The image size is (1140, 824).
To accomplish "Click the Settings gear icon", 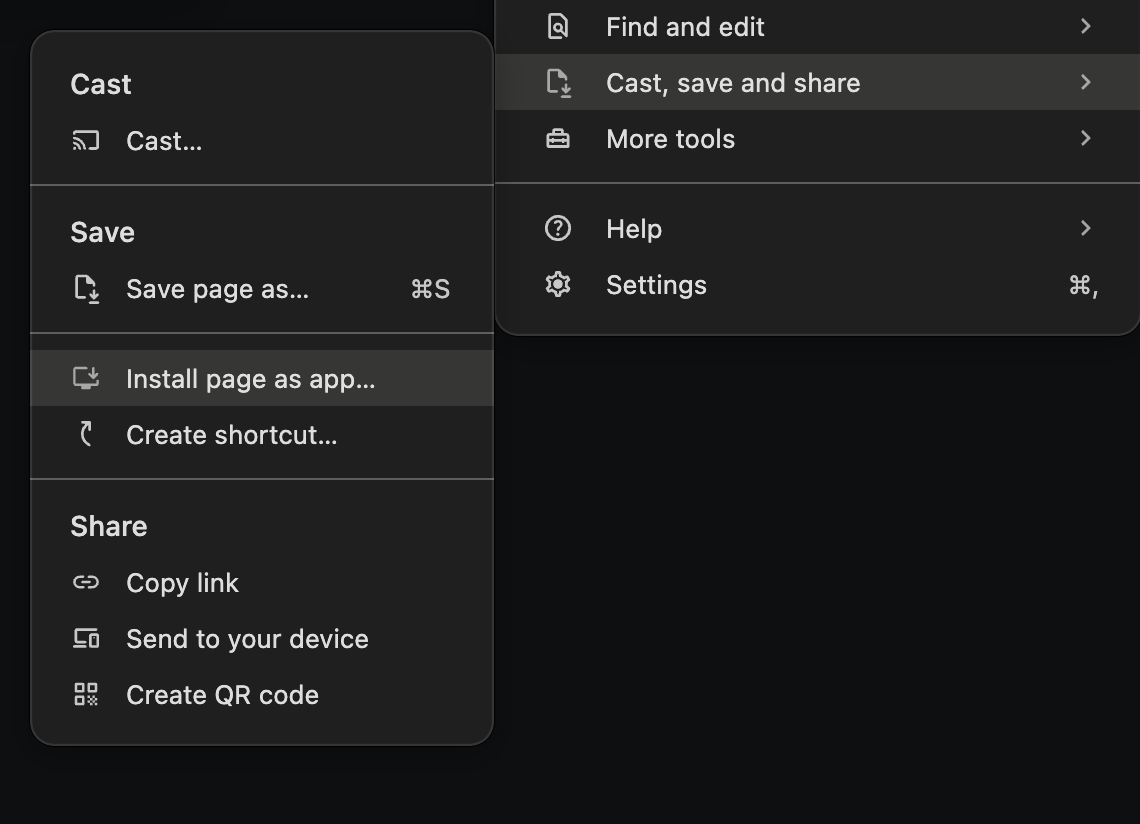I will point(558,284).
